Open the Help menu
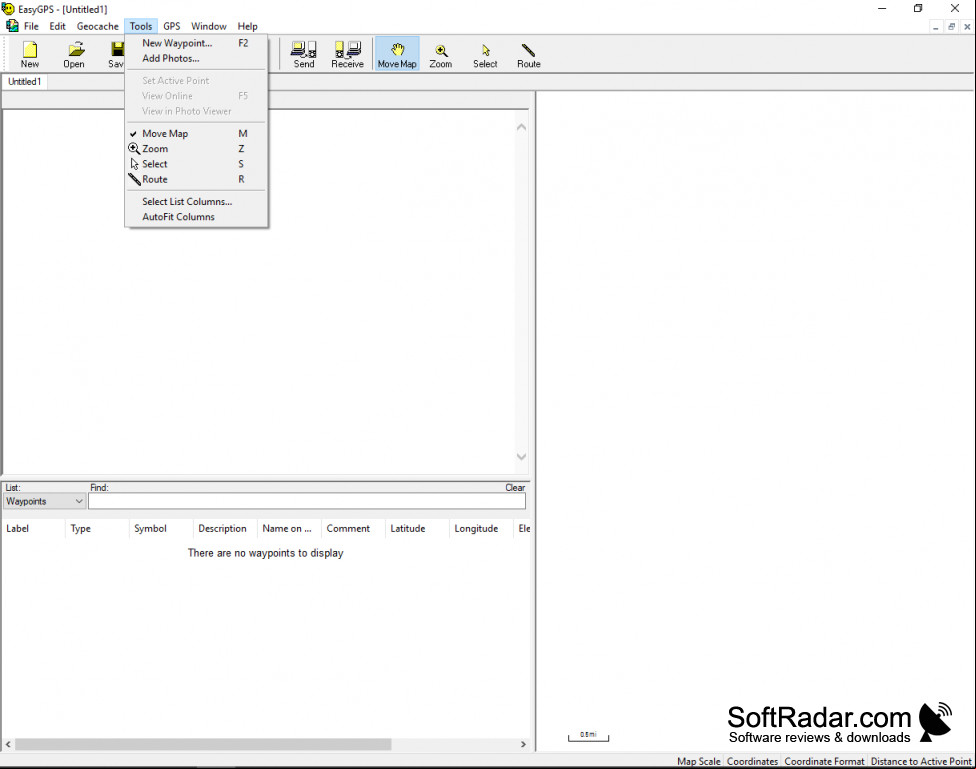This screenshot has height=769, width=976. coord(247,26)
